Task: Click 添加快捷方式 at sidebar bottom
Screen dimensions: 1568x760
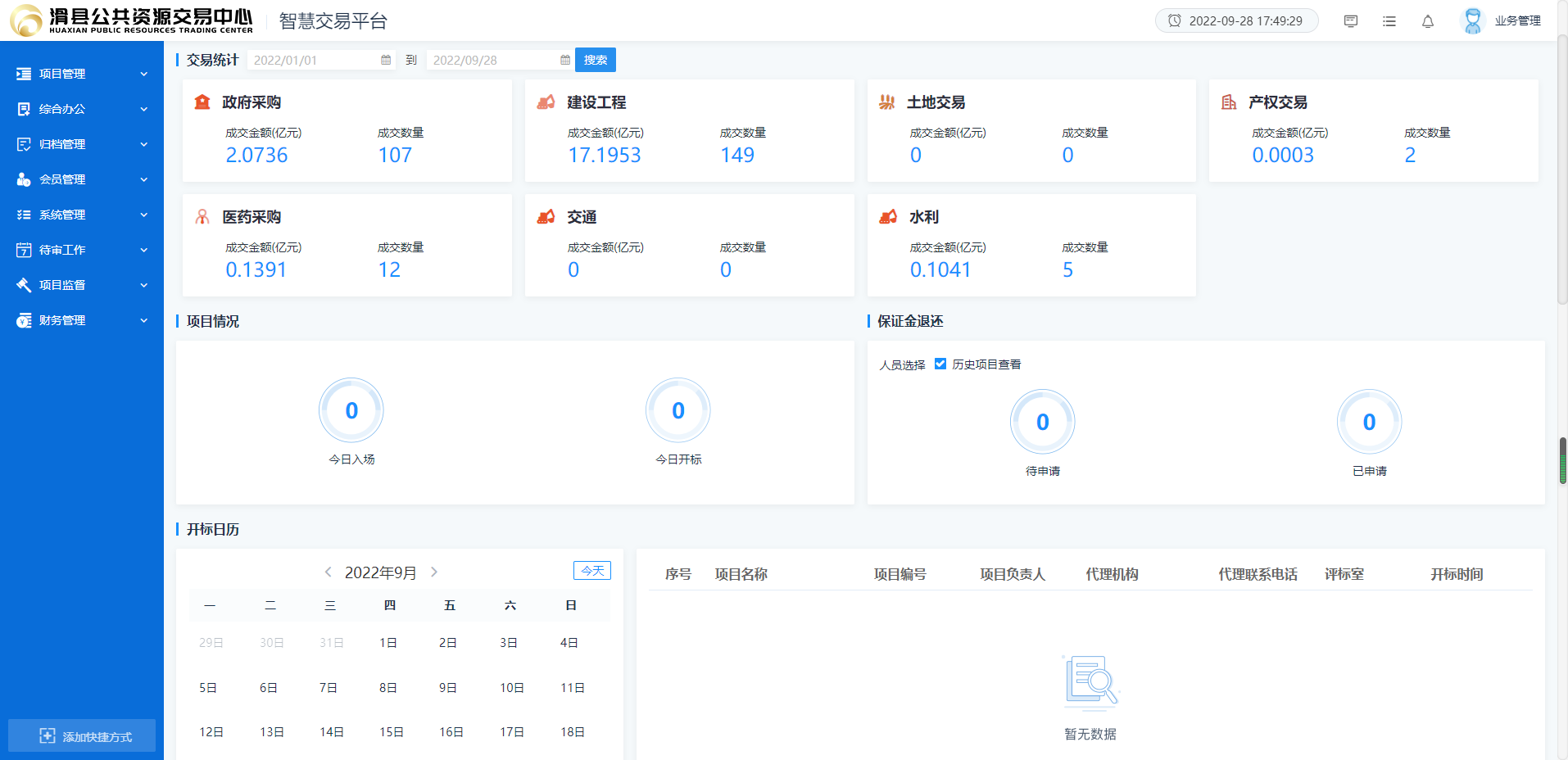Action: [x=82, y=735]
